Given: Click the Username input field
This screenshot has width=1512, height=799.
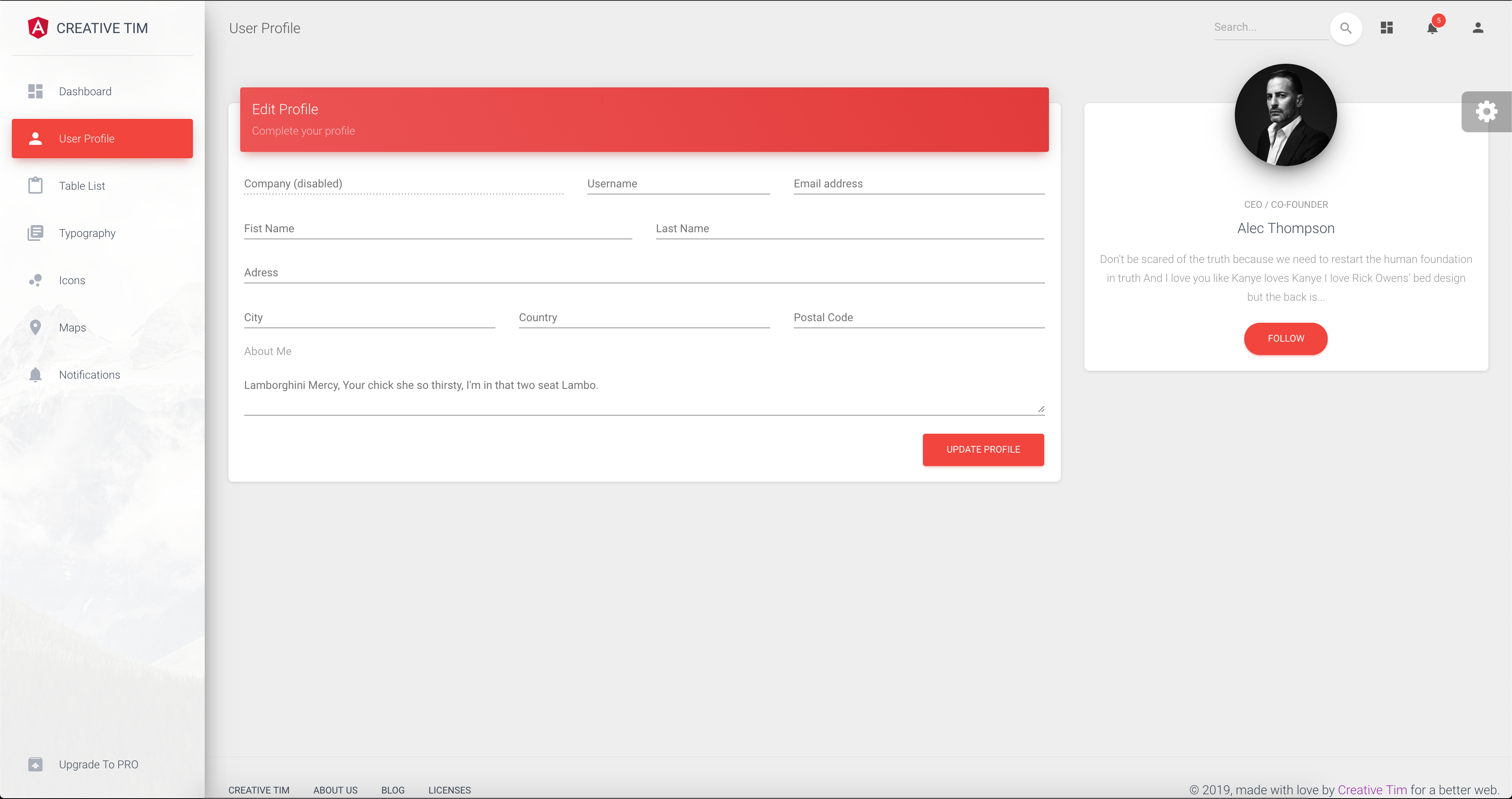Looking at the screenshot, I should [678, 184].
